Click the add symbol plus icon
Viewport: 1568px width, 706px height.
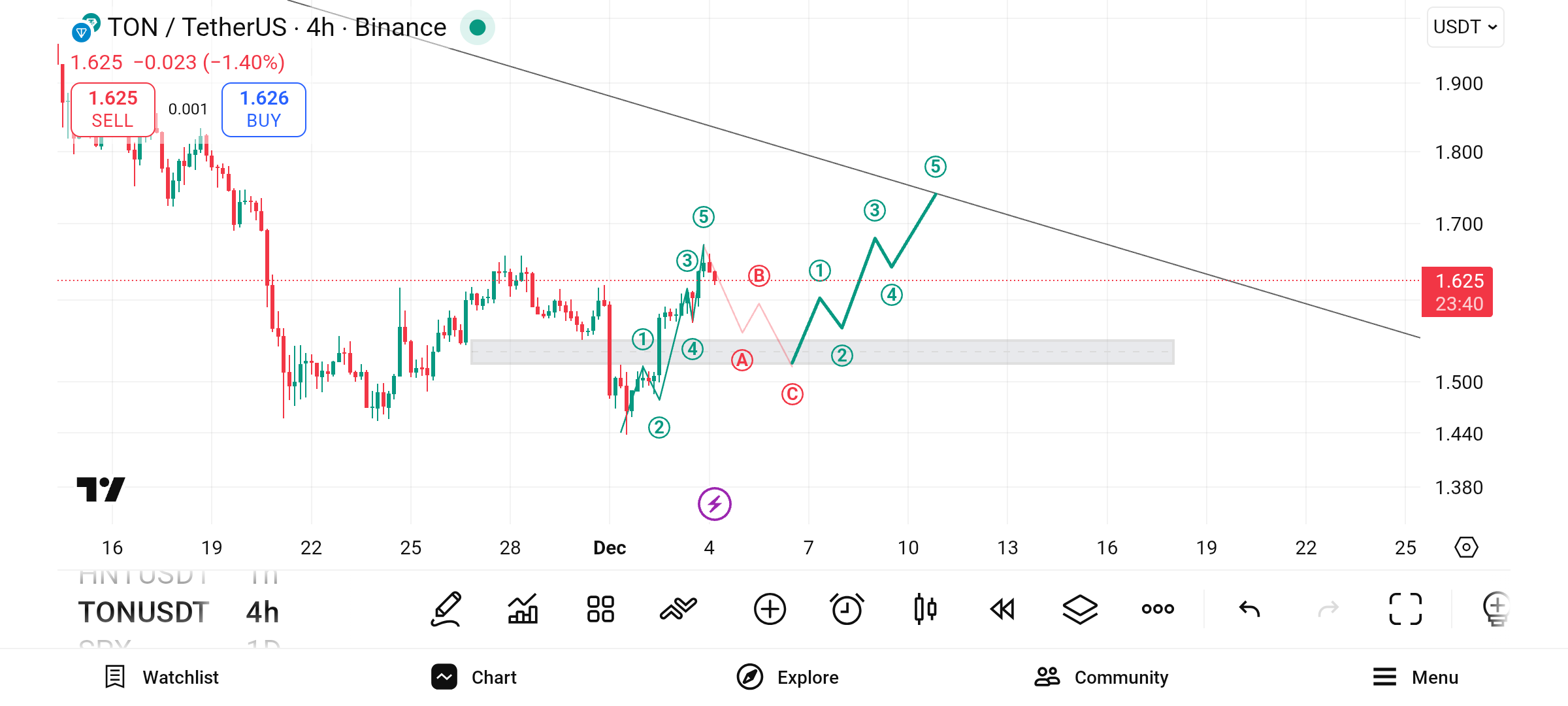[x=770, y=609]
